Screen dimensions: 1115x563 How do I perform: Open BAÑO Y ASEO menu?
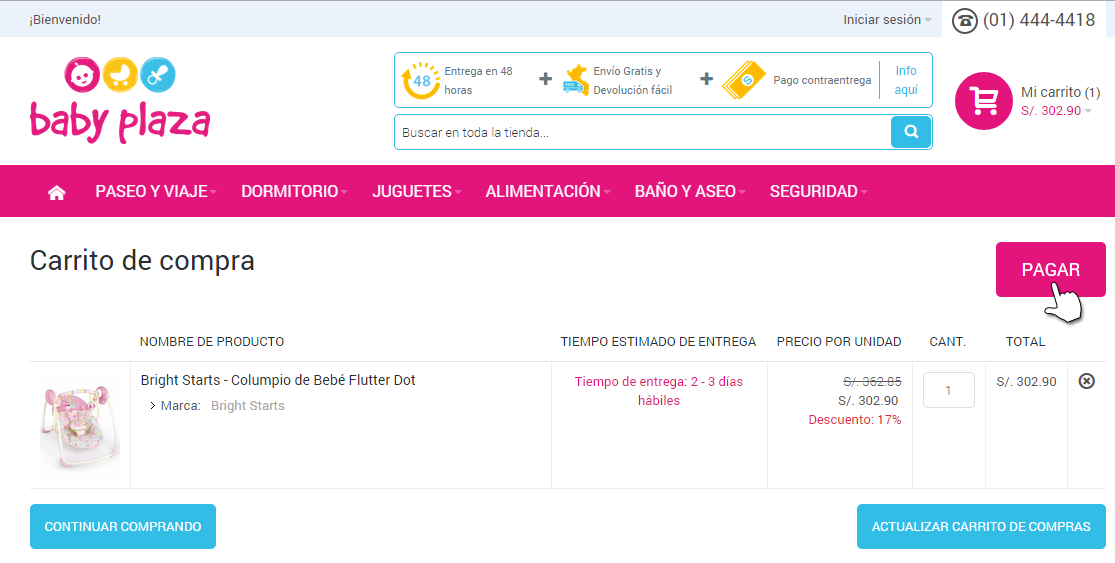690,191
